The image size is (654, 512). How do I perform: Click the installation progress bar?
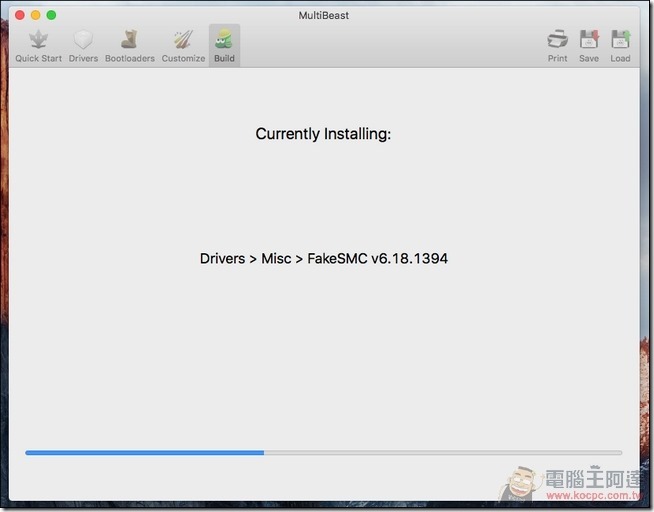[x=323, y=452]
